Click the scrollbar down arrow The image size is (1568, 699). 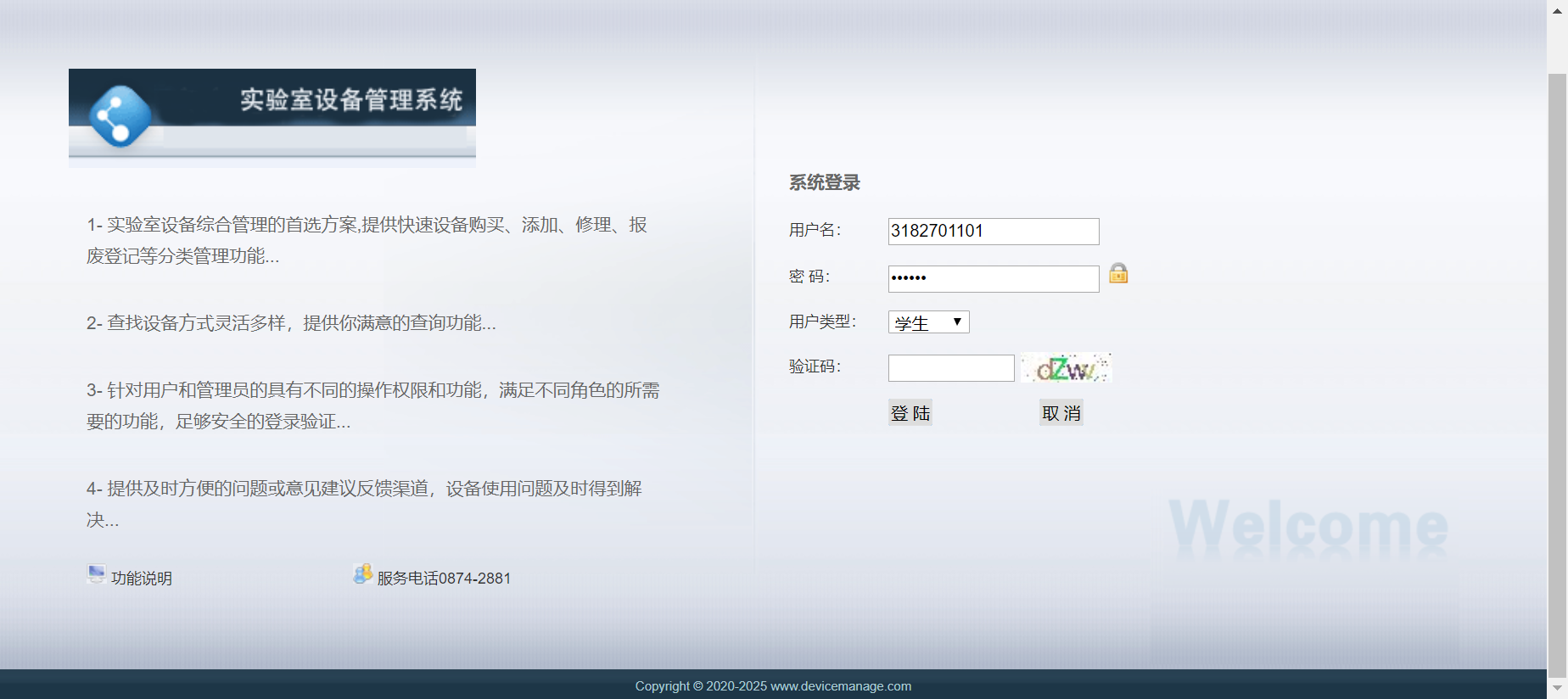(1558, 688)
